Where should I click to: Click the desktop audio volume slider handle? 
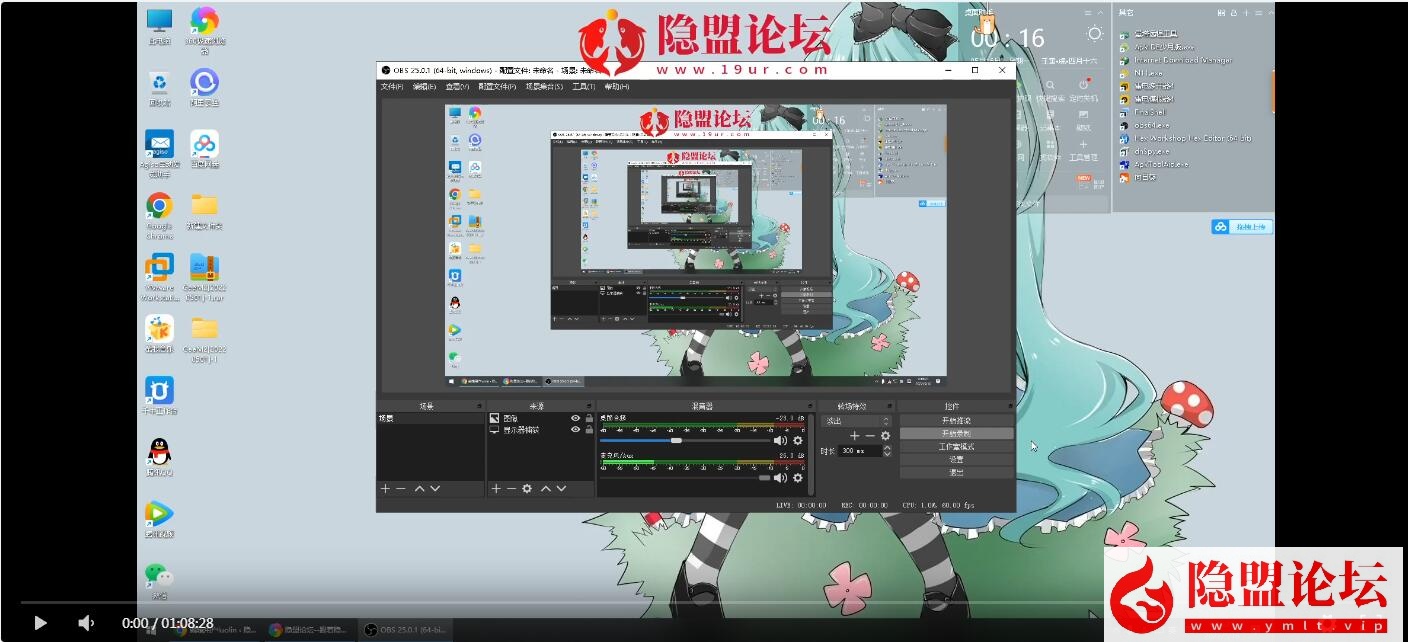point(676,440)
